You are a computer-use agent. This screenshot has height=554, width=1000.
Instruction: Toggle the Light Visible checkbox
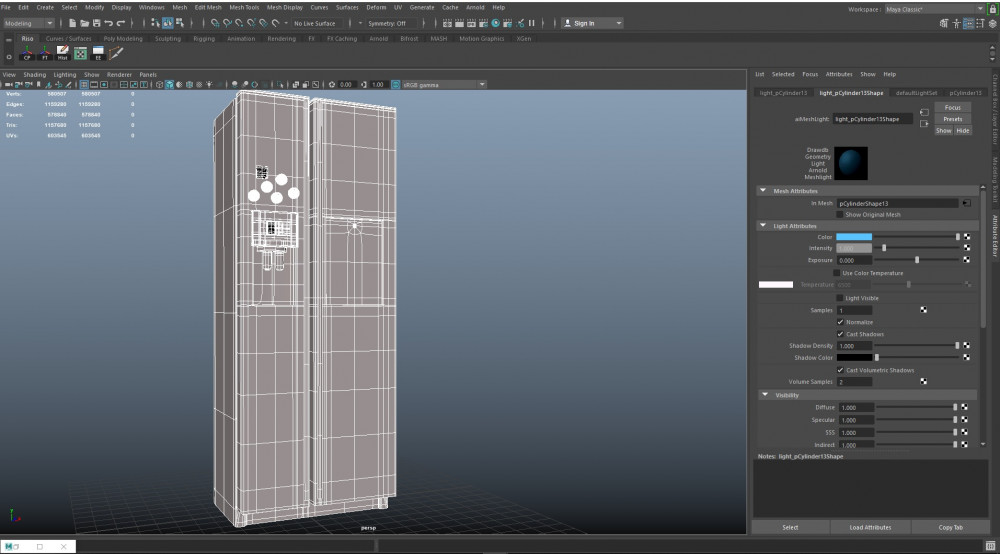839,298
